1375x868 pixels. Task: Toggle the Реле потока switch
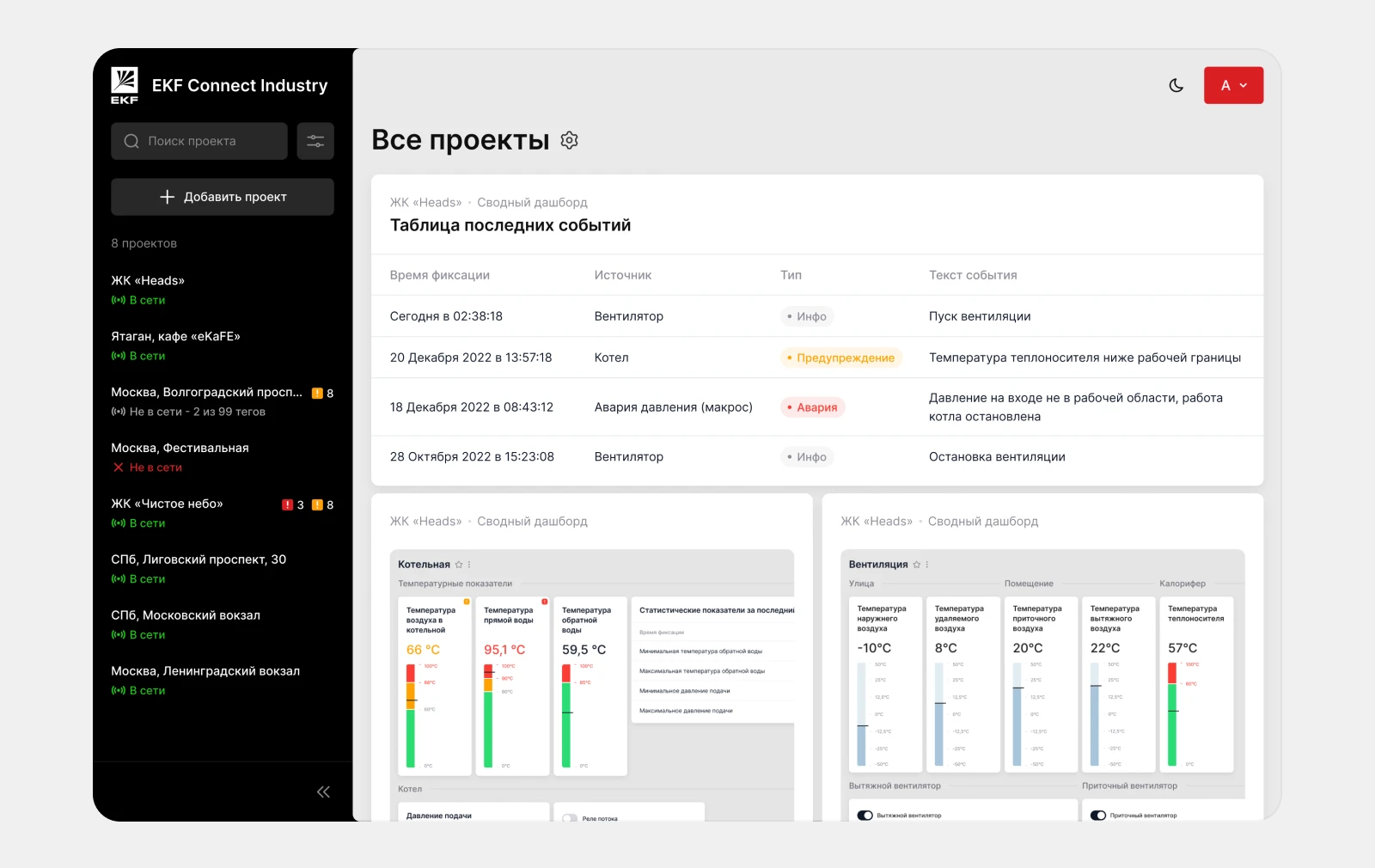[x=570, y=818]
